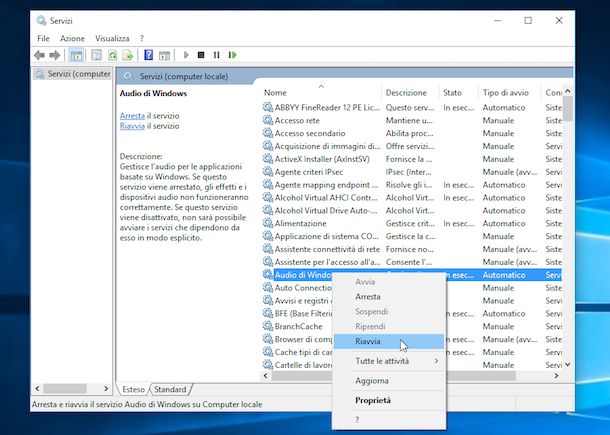Image resolution: width=610 pixels, height=435 pixels.
Task: Switch to the Standard tab
Action: [170, 389]
